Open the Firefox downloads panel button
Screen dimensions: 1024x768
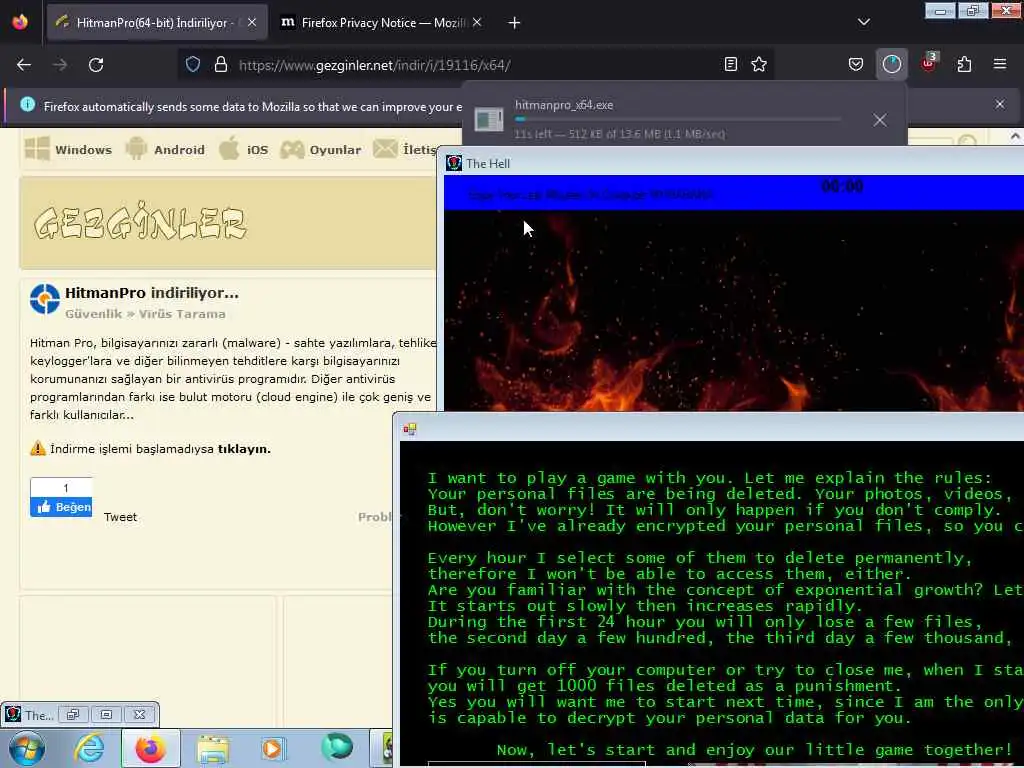pyautogui.click(x=891, y=64)
